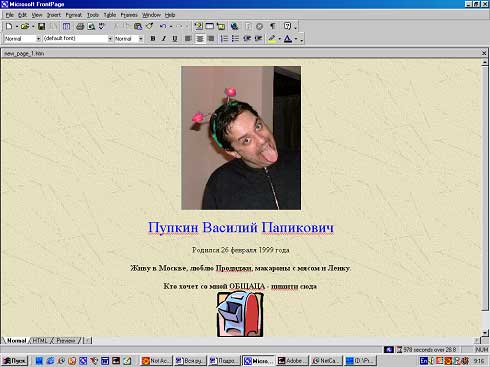
Task: Click the Пуск Start button
Action: point(14,361)
